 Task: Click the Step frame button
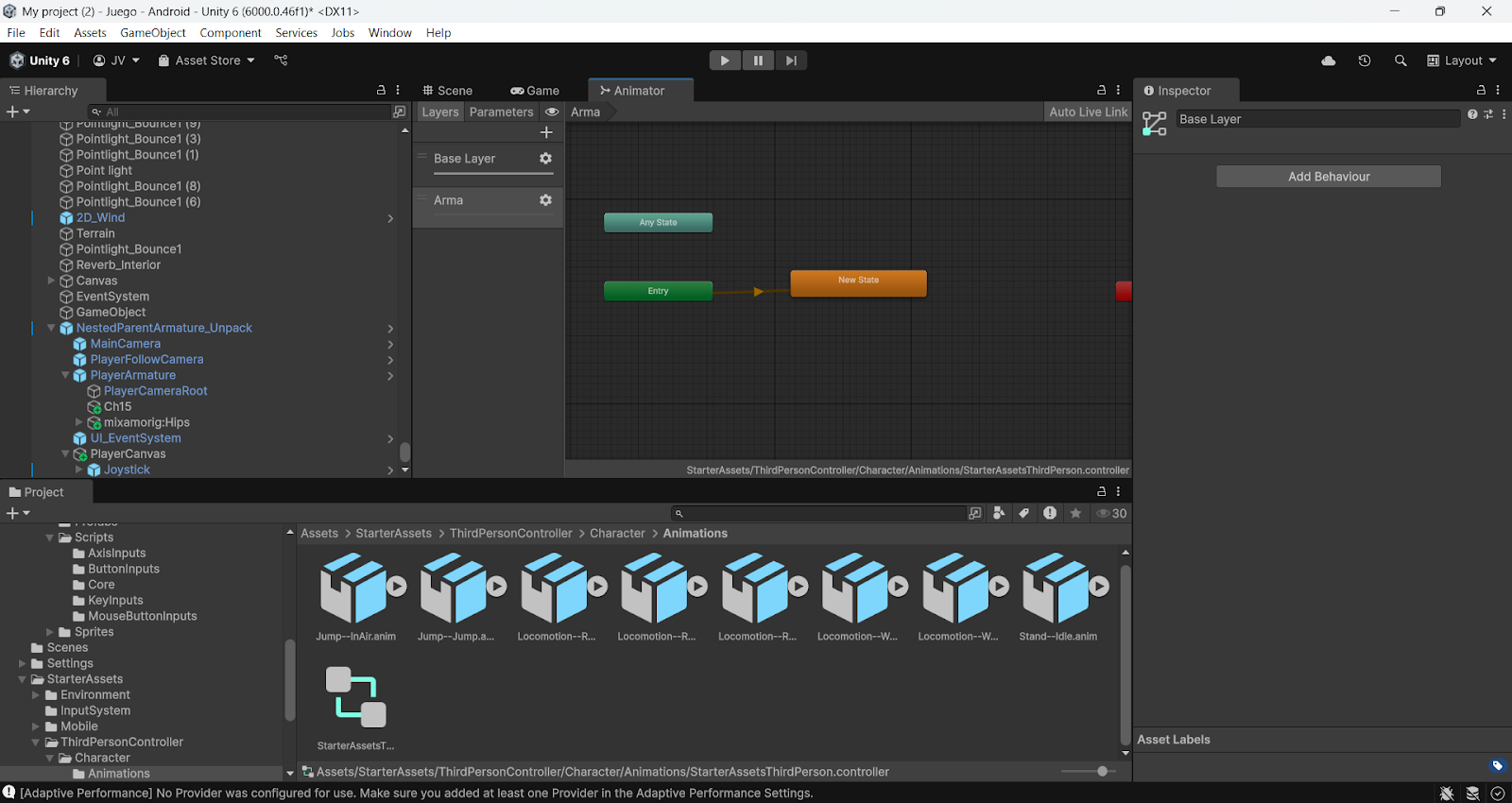point(791,60)
